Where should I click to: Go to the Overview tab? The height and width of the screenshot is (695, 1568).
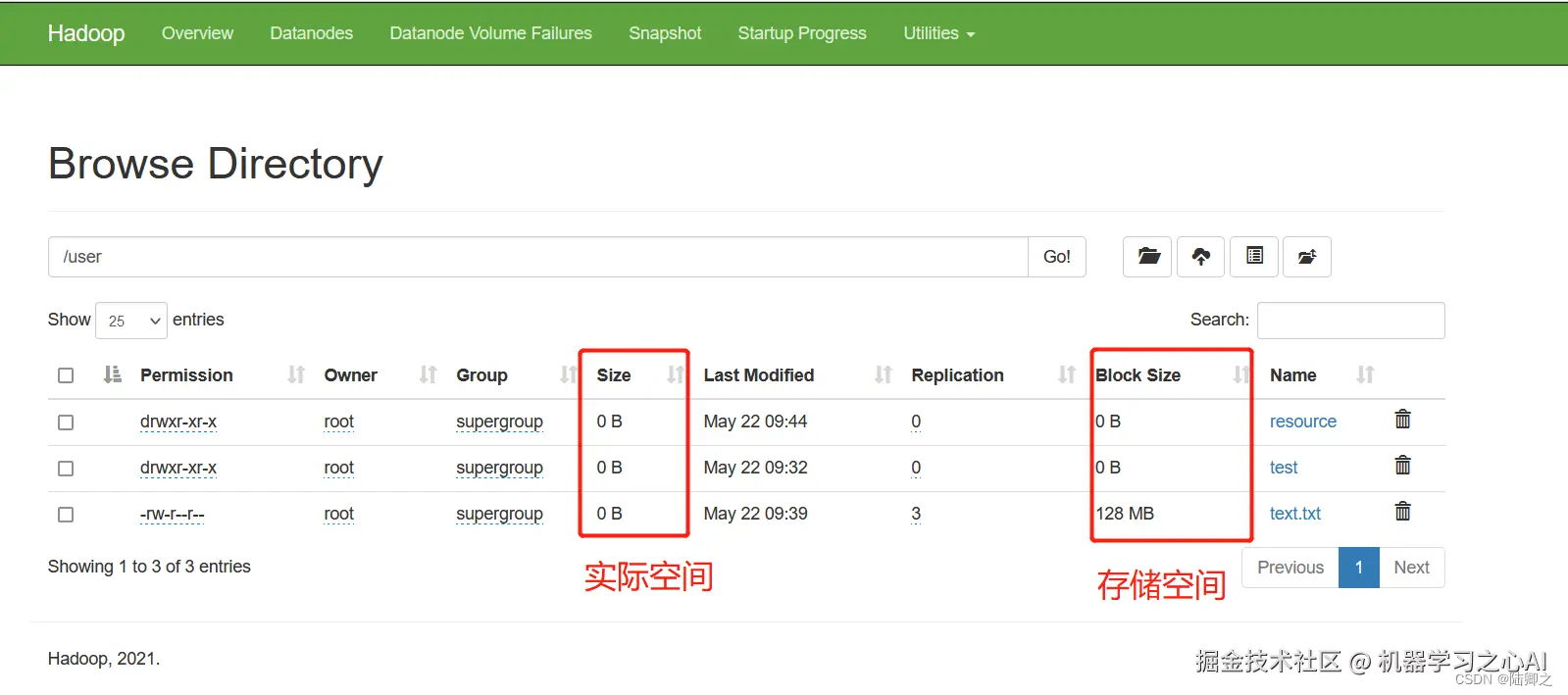tap(197, 33)
